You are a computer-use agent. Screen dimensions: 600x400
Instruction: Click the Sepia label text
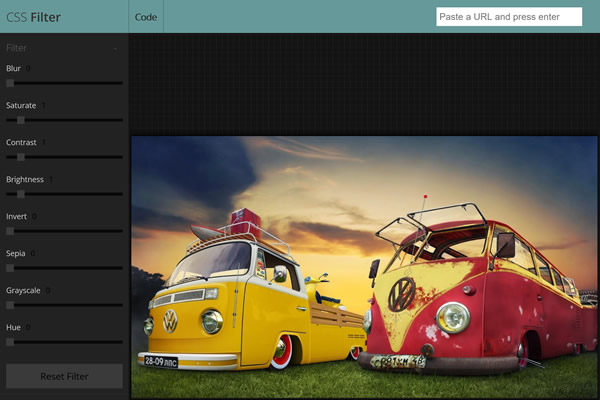16,253
